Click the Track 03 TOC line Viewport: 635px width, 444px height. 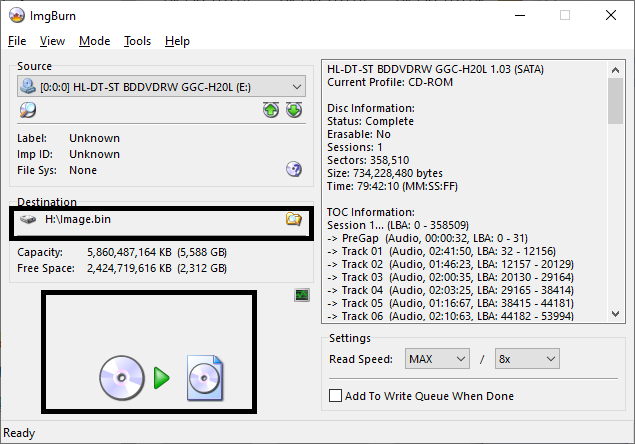pos(450,277)
